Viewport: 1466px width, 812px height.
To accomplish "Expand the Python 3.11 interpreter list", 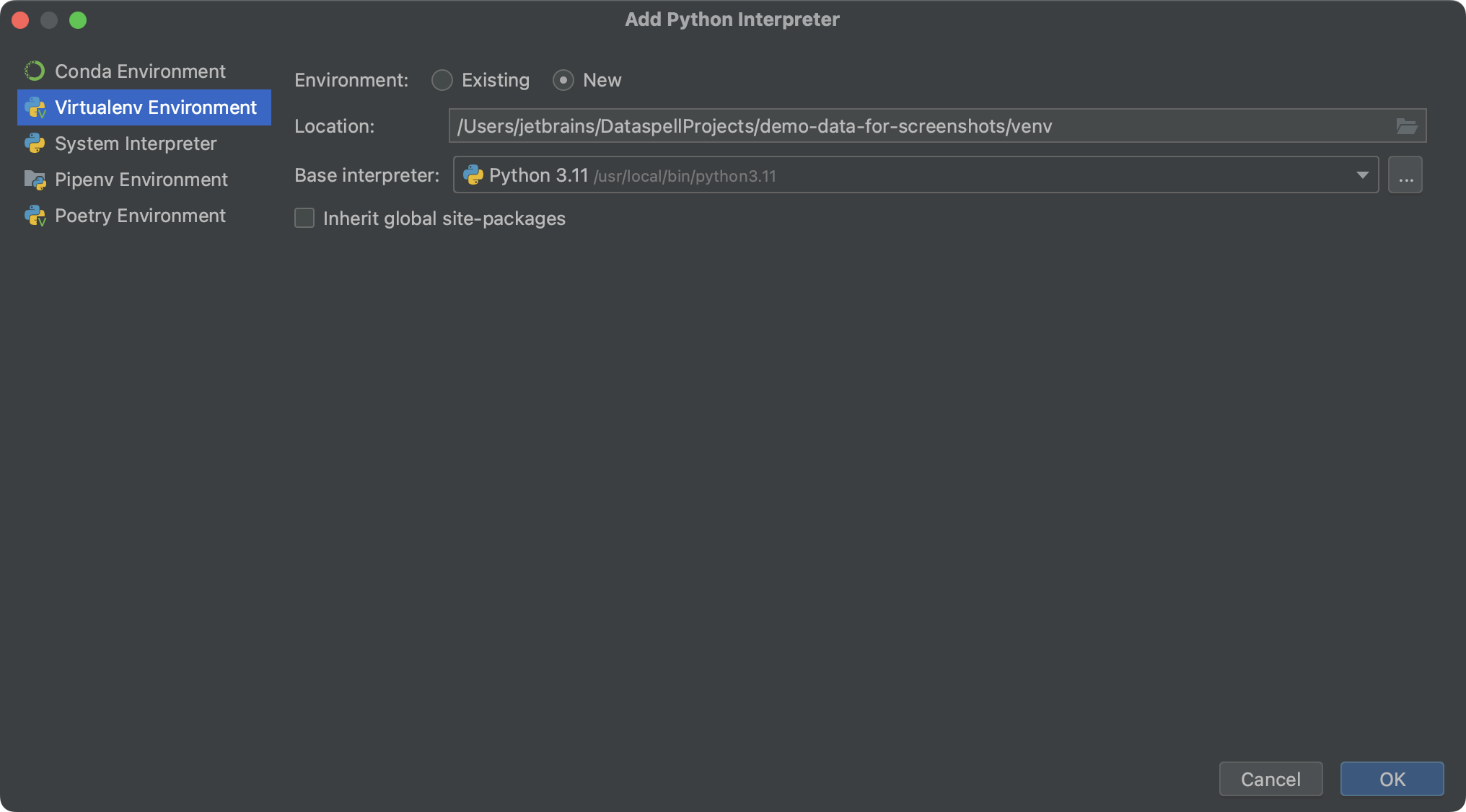I will pyautogui.click(x=1362, y=175).
